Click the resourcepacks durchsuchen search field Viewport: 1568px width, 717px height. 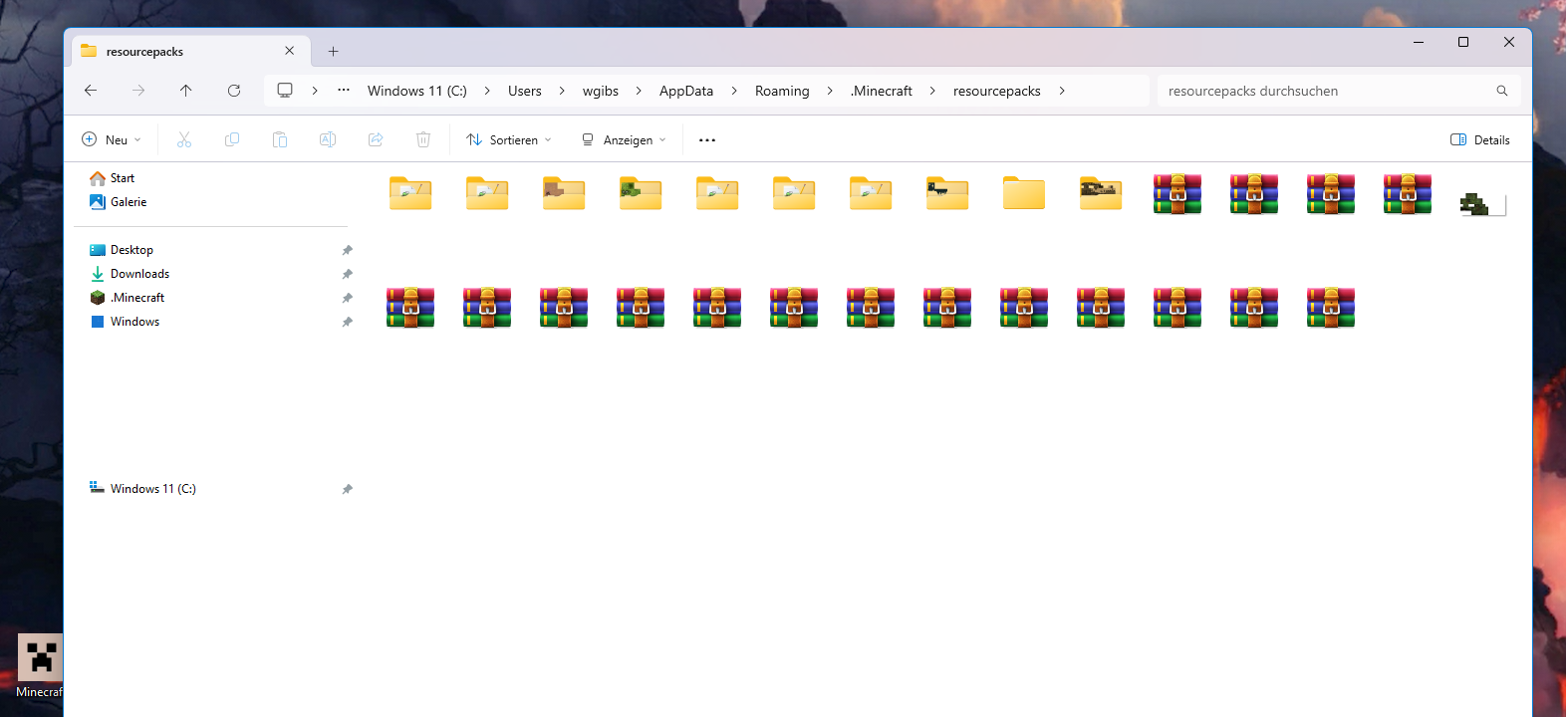click(1325, 91)
